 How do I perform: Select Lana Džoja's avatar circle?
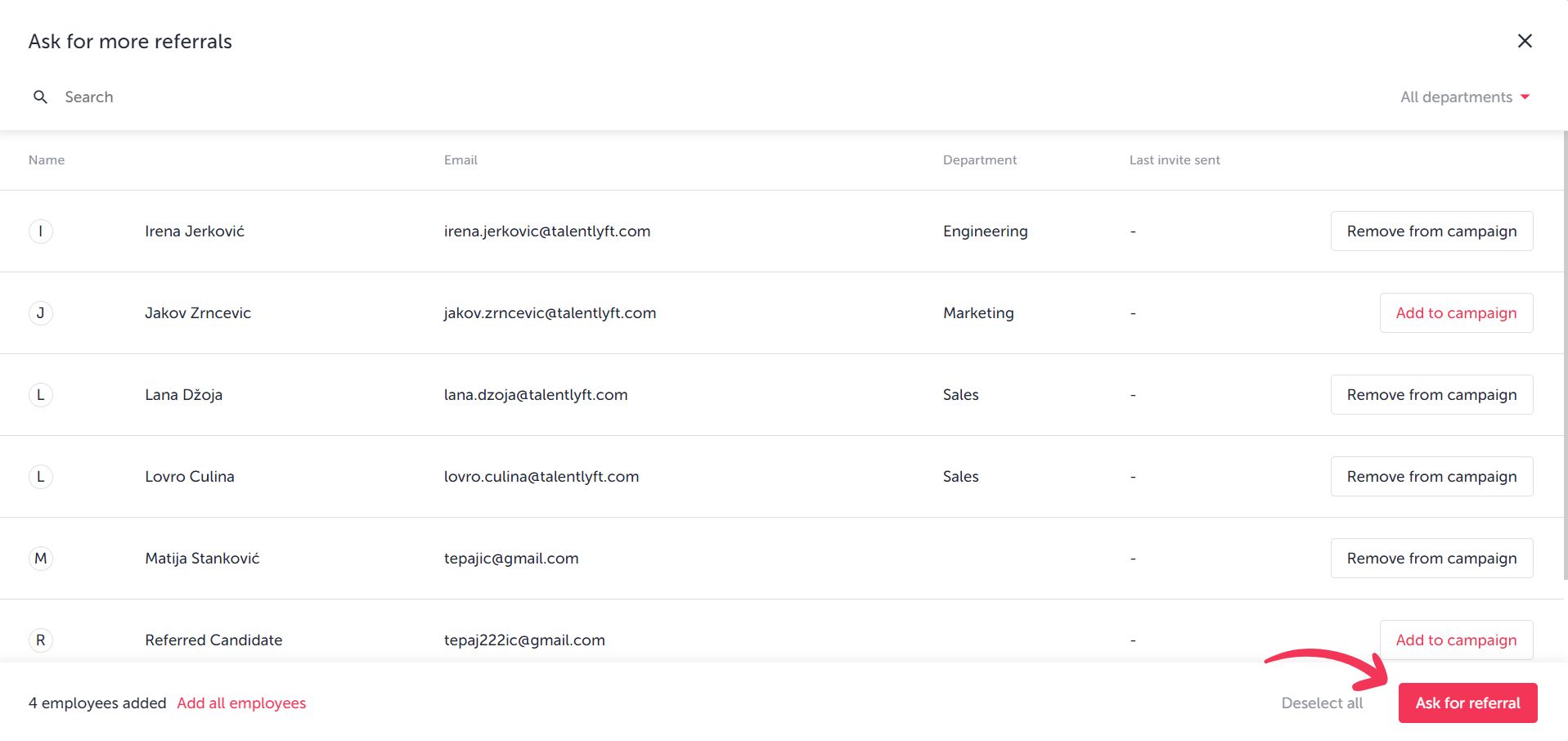[x=42, y=394]
